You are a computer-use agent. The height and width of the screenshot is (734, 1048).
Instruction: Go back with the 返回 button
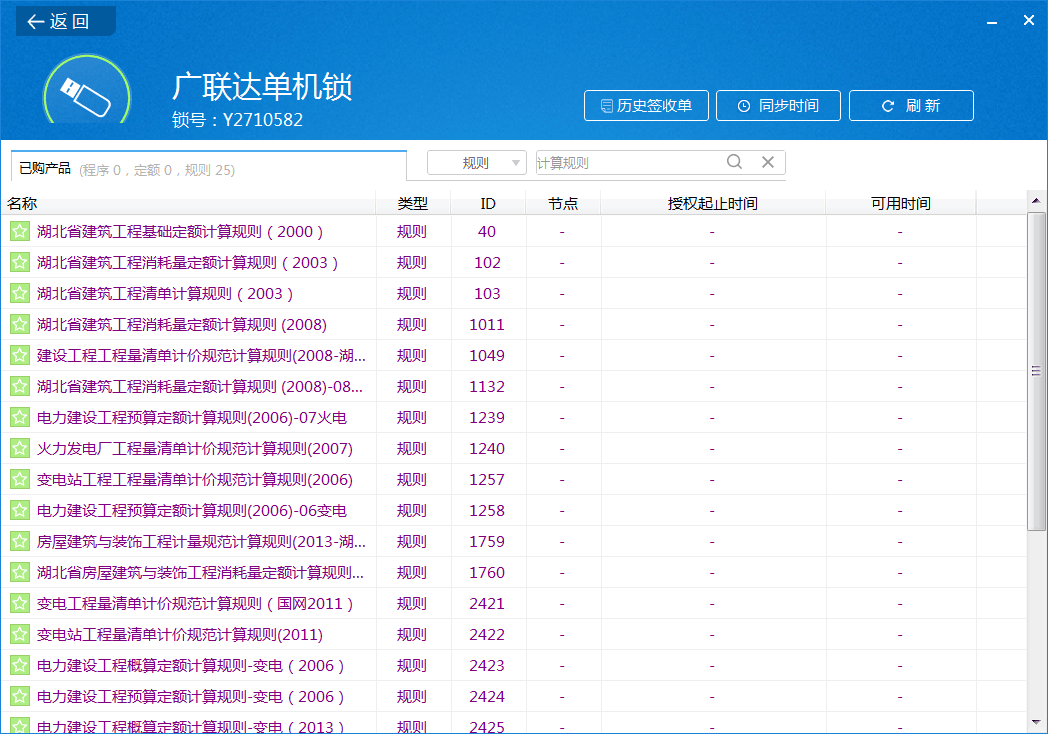pyautogui.click(x=66, y=21)
